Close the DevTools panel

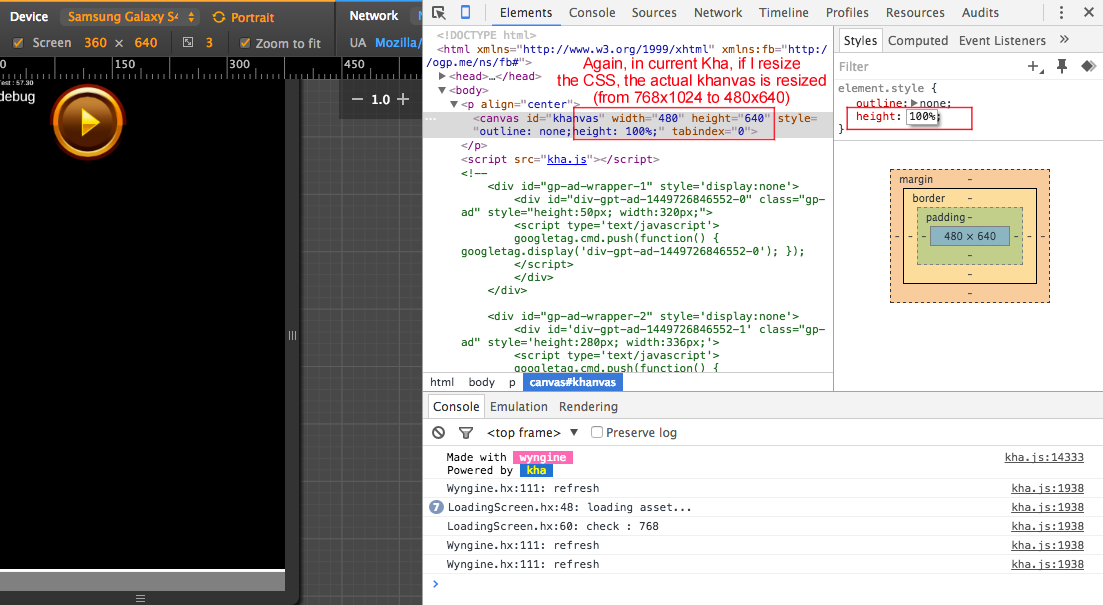(x=1088, y=13)
